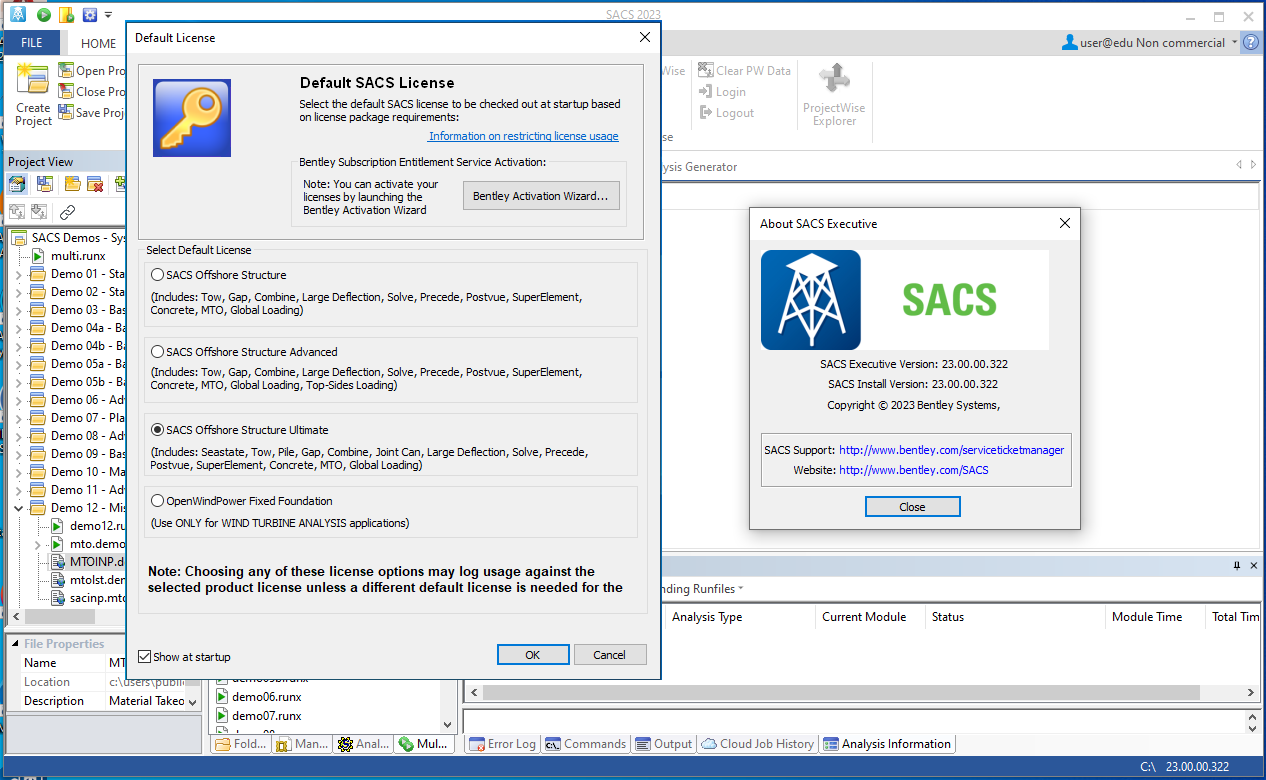The width and height of the screenshot is (1266, 780).
Task: Select demo06.runx in the file list
Action: tap(266, 697)
